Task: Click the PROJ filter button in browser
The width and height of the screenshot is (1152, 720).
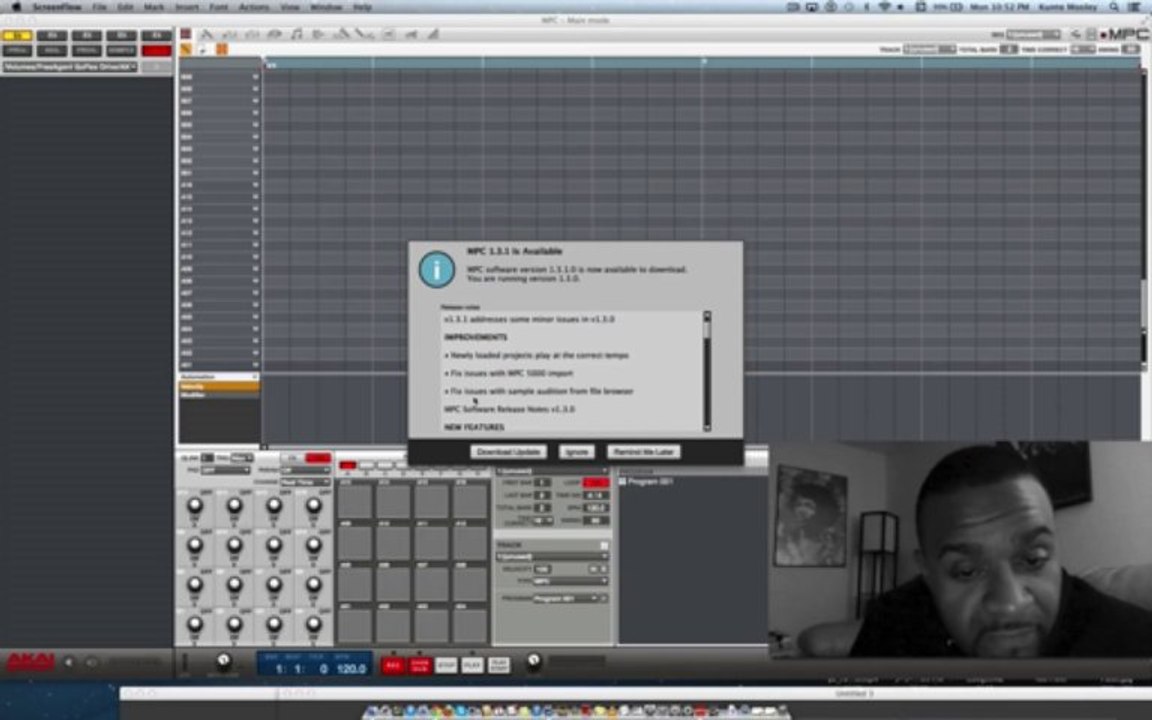Action: tap(17, 51)
